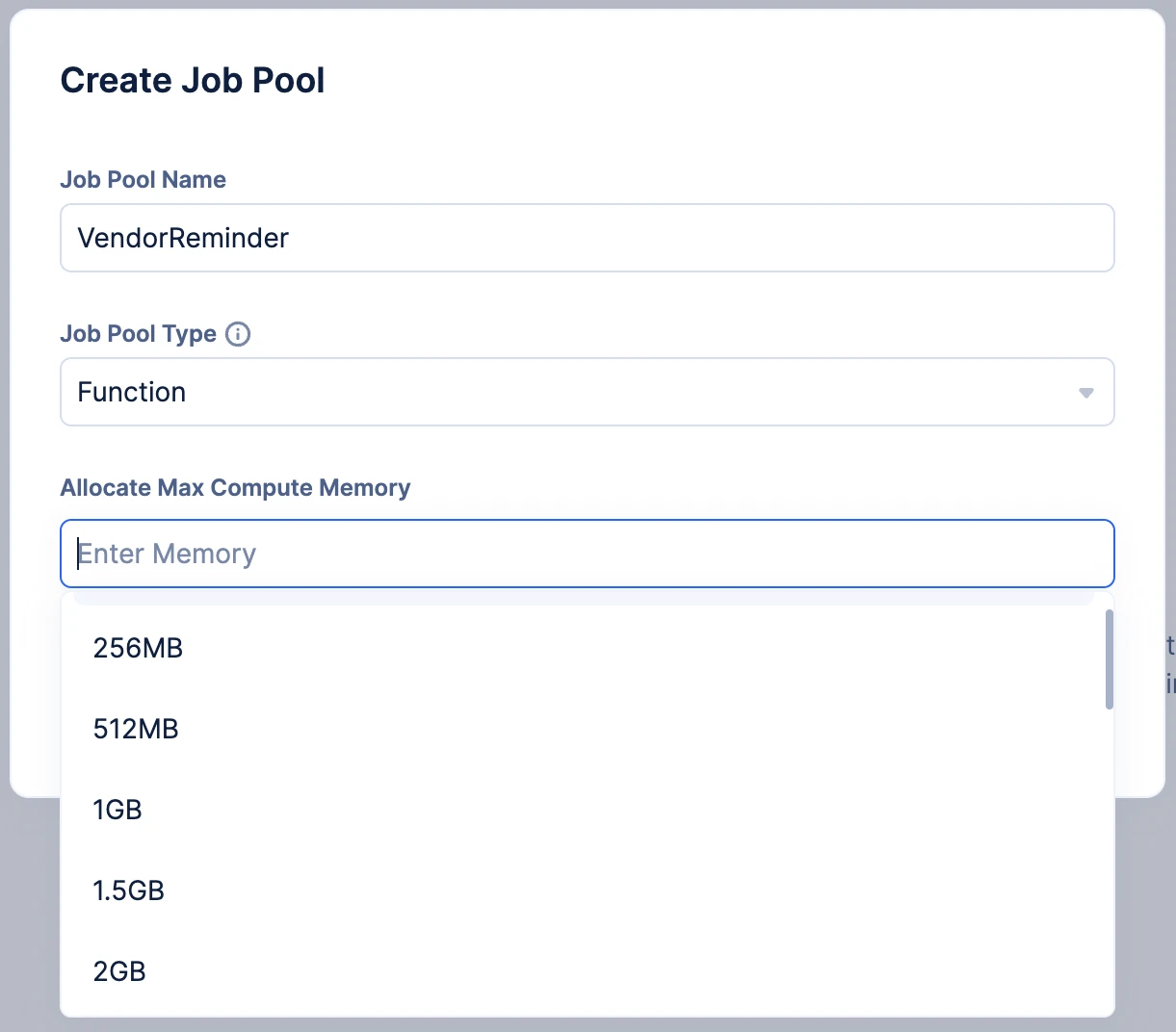The height and width of the screenshot is (1032, 1176).
Task: Open the Job Pool Type dropdown arrow
Action: pos(1085,393)
